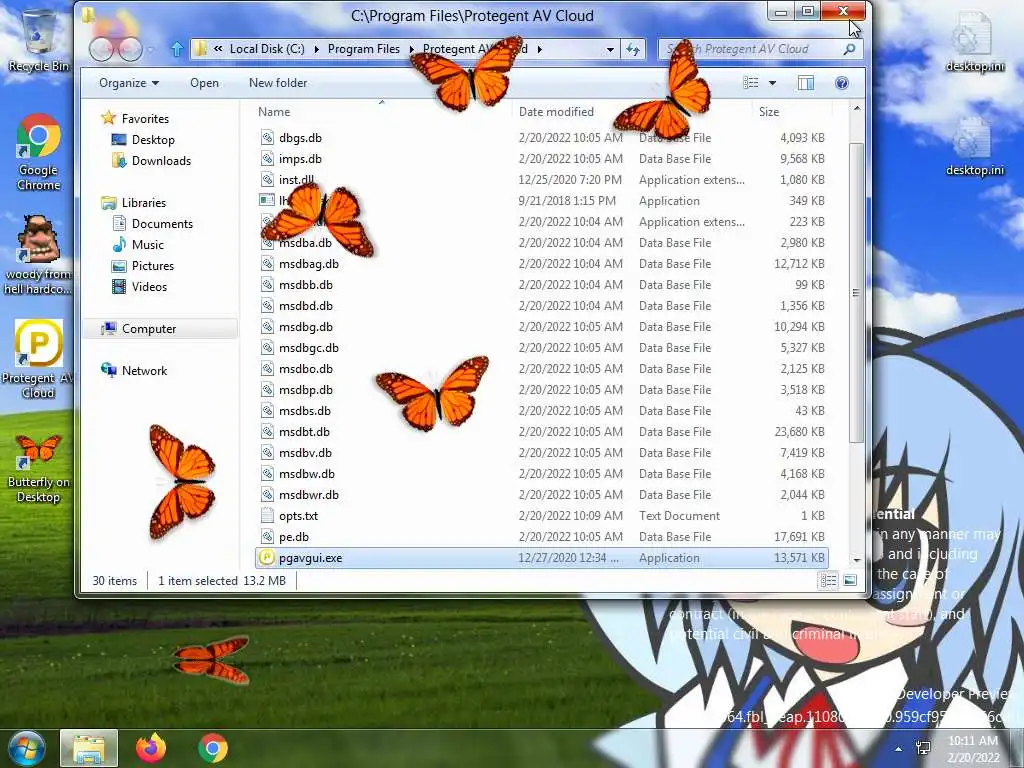Launch Chrome from the taskbar

[213, 748]
